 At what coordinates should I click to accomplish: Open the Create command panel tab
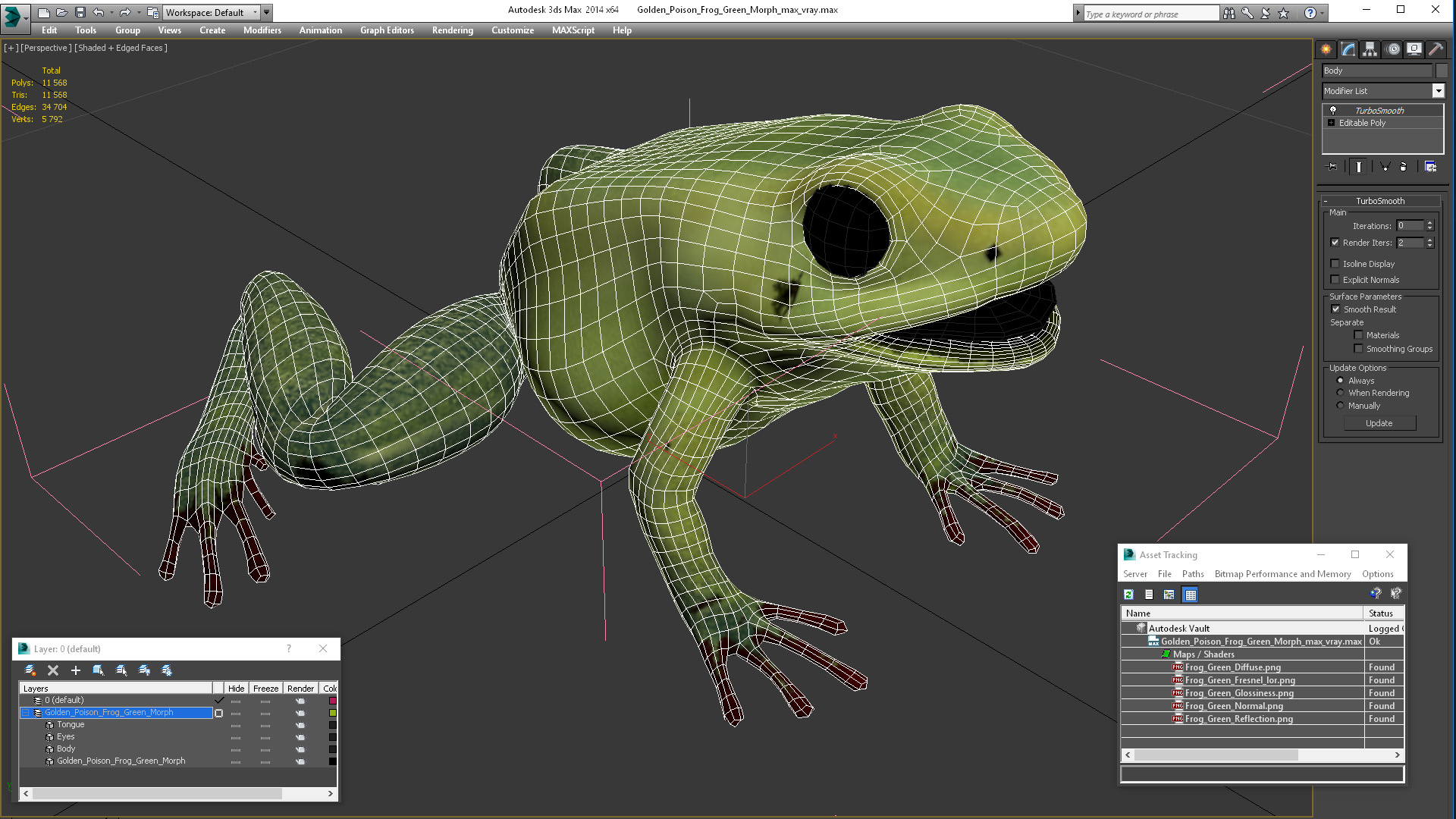pyautogui.click(x=1326, y=49)
